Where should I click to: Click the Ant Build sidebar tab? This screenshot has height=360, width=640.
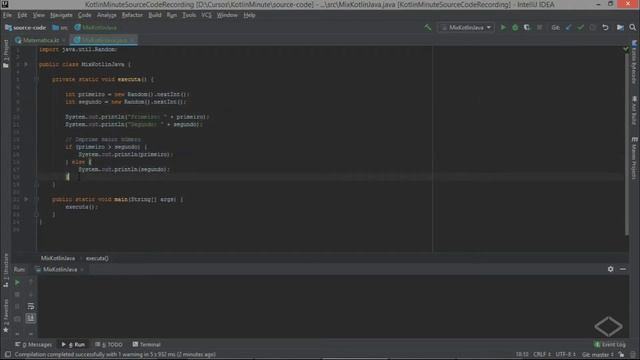[x=634, y=110]
